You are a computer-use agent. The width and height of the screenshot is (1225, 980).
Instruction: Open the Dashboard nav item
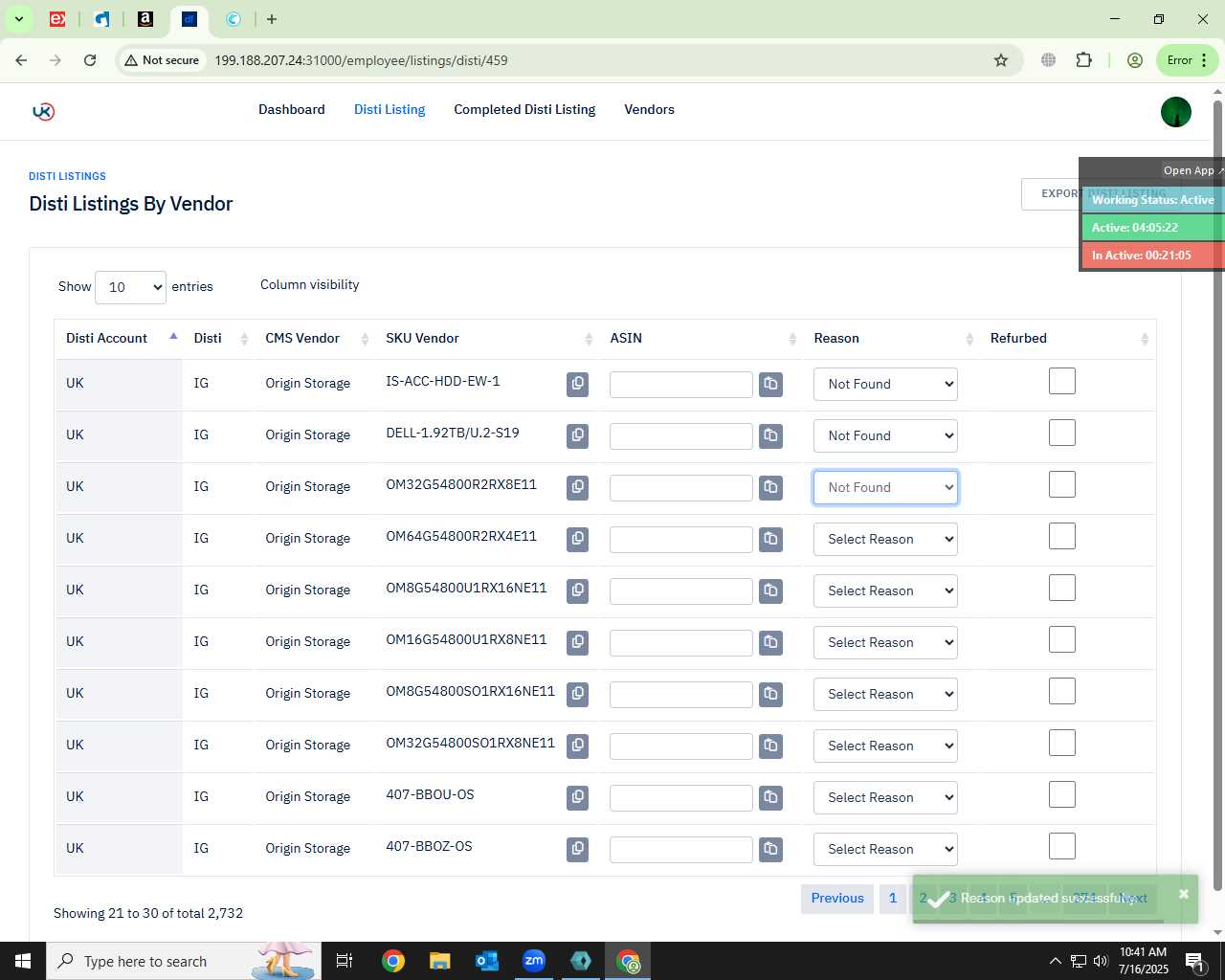(x=292, y=110)
